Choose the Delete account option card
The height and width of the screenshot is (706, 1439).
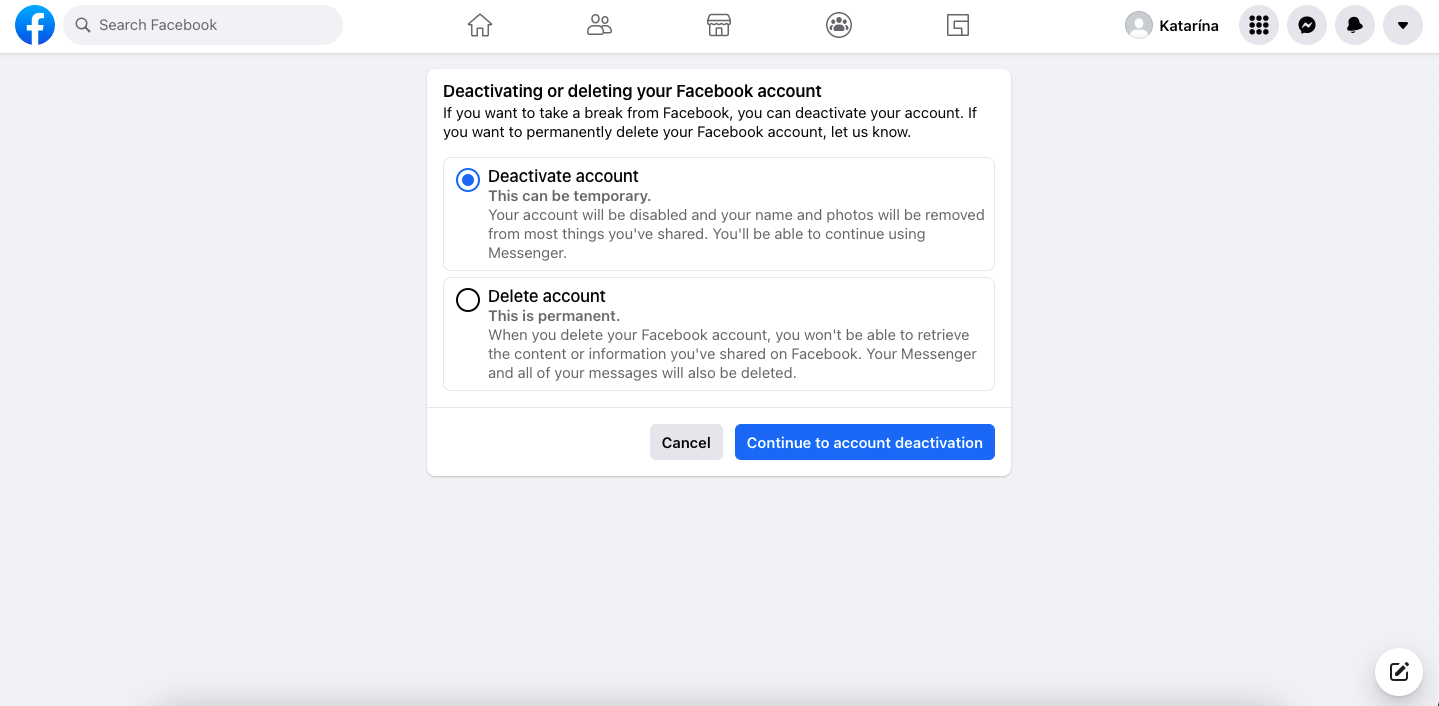719,334
